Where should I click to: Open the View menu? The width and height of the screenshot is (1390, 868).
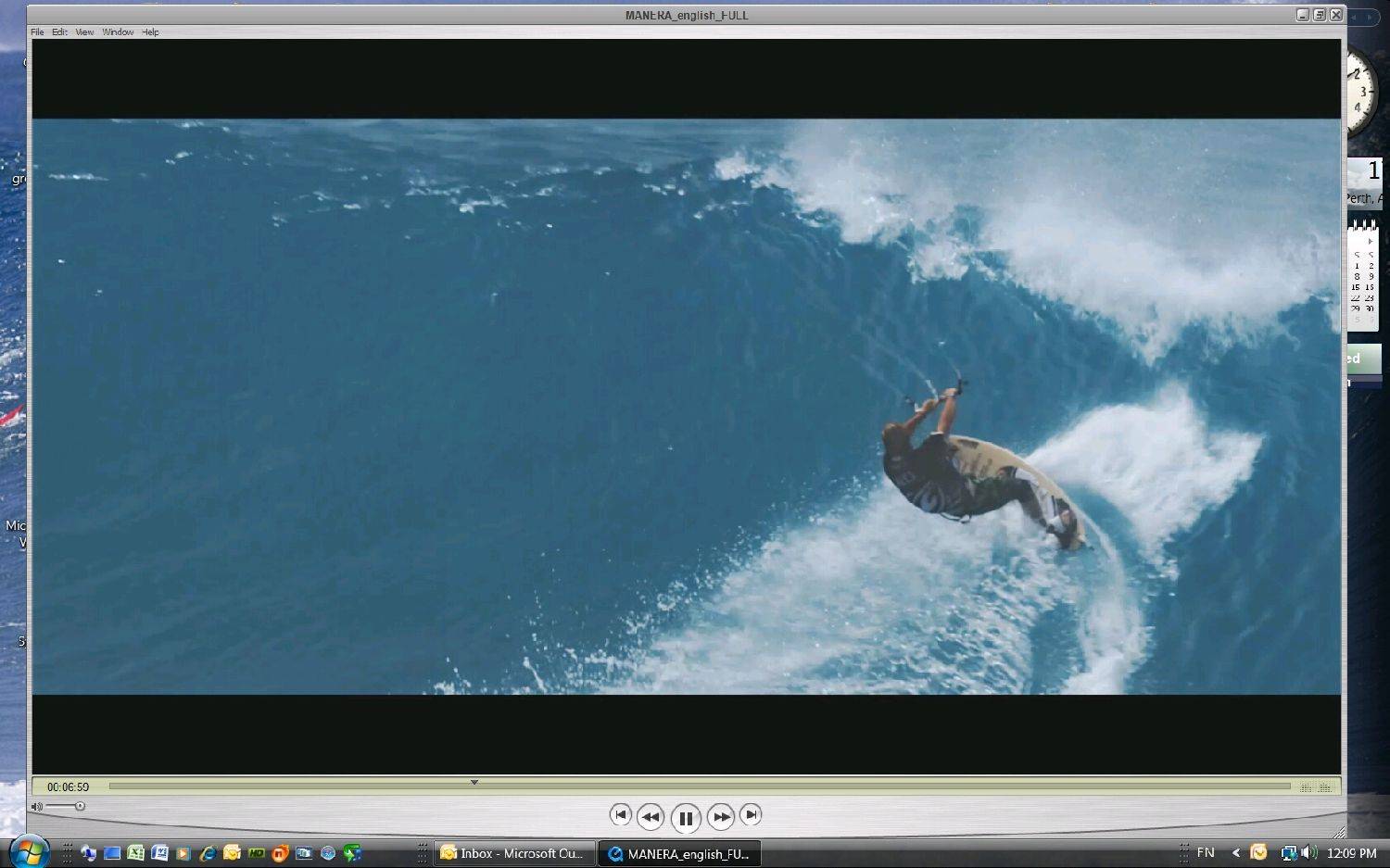click(x=84, y=32)
